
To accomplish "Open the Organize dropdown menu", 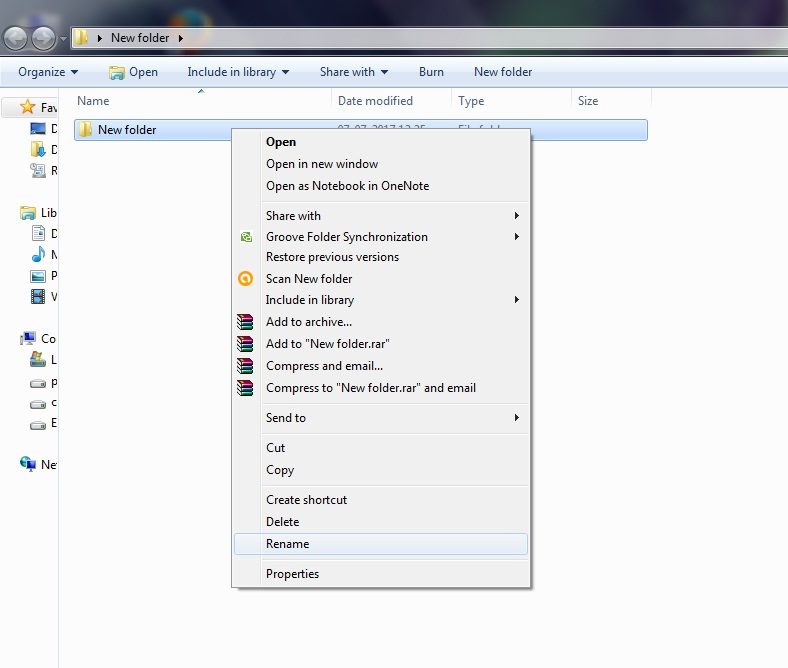I will click(48, 72).
